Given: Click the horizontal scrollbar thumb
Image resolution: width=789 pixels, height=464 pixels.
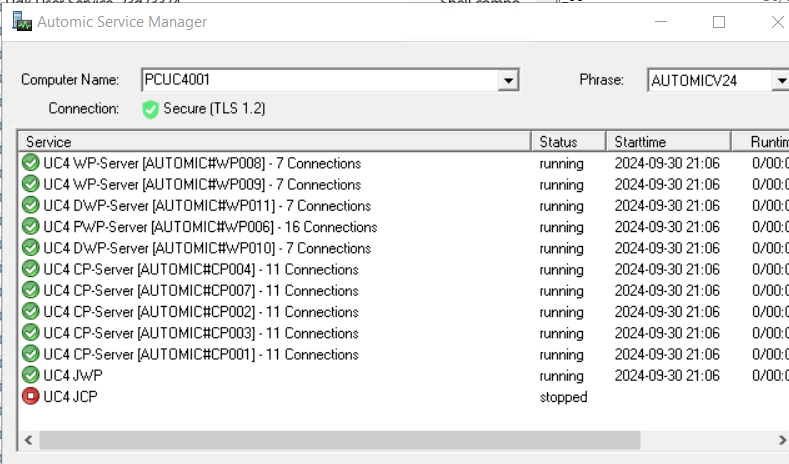Looking at the screenshot, I should coord(340,440).
